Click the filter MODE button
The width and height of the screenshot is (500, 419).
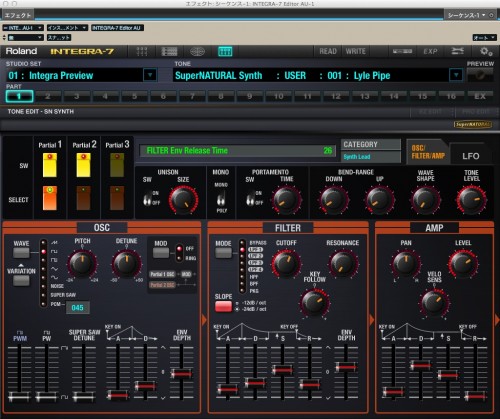coord(223,253)
